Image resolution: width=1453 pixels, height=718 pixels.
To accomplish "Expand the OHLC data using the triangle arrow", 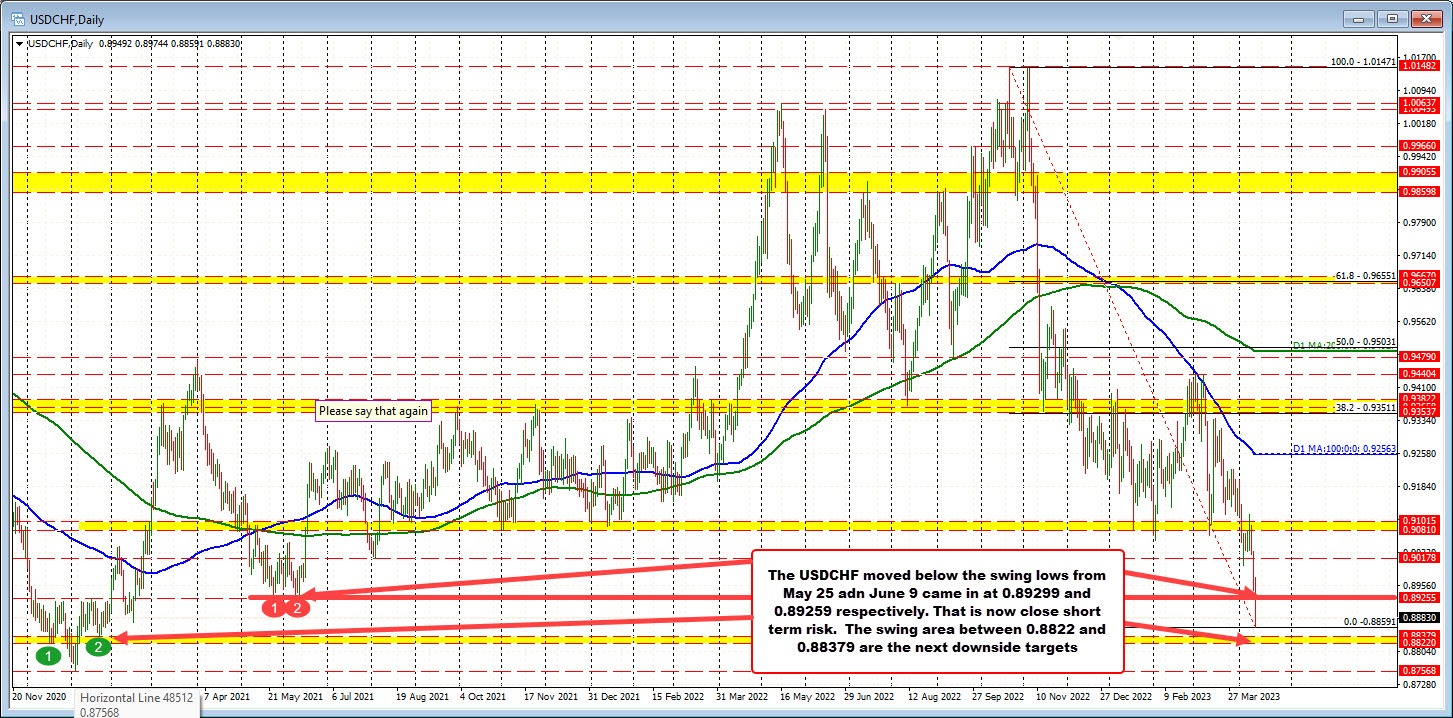I will point(17,43).
